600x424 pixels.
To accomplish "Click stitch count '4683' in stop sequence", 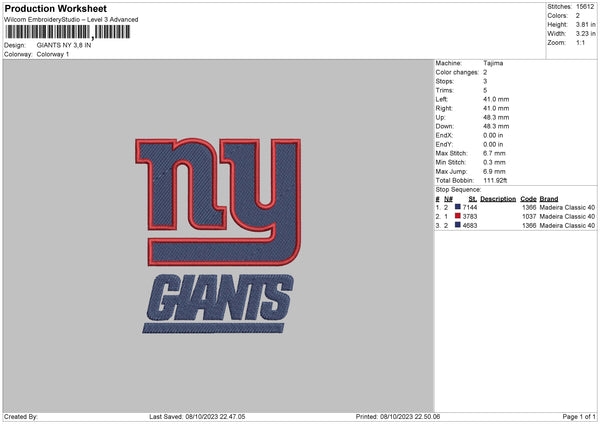I will point(470,226).
